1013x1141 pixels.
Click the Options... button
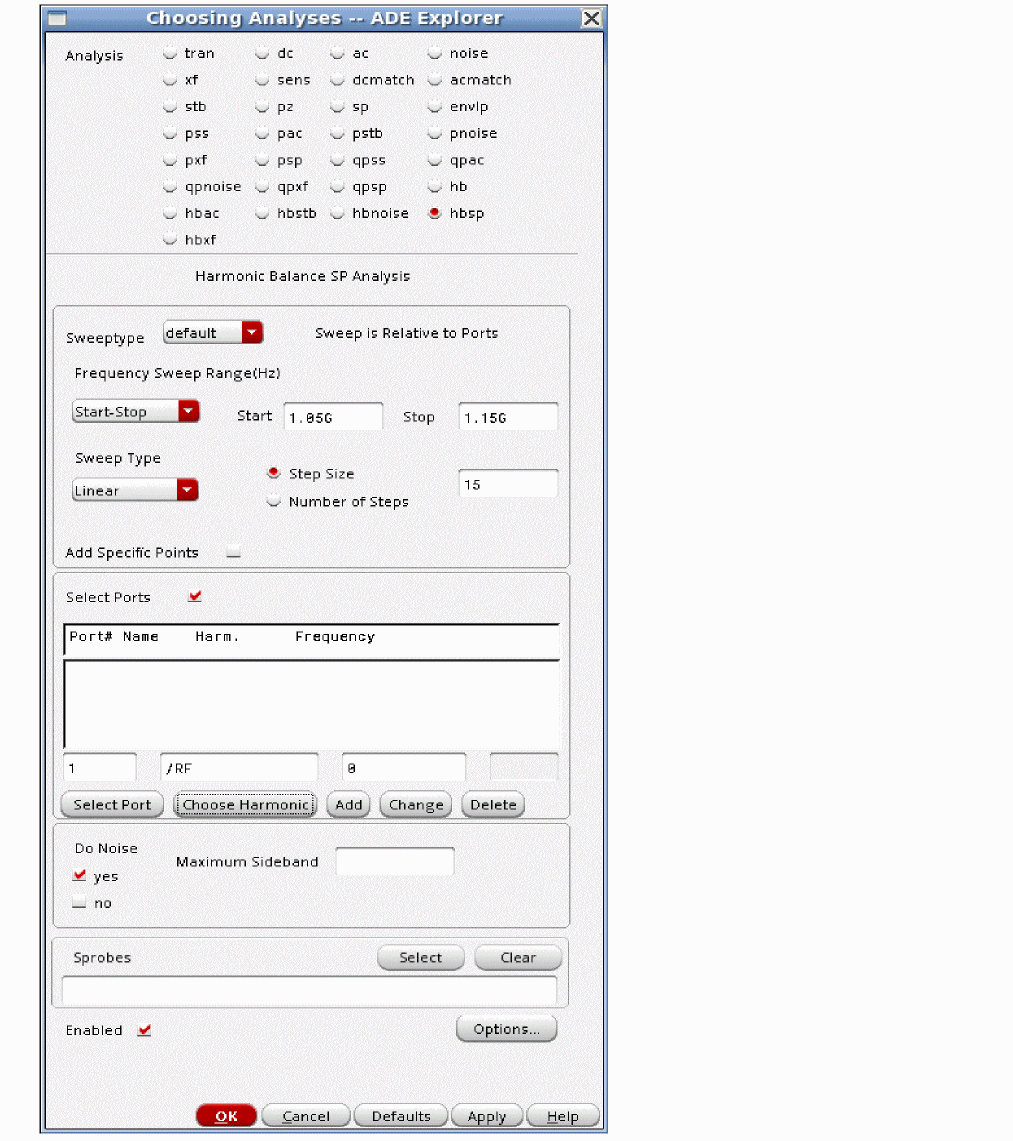[506, 1029]
